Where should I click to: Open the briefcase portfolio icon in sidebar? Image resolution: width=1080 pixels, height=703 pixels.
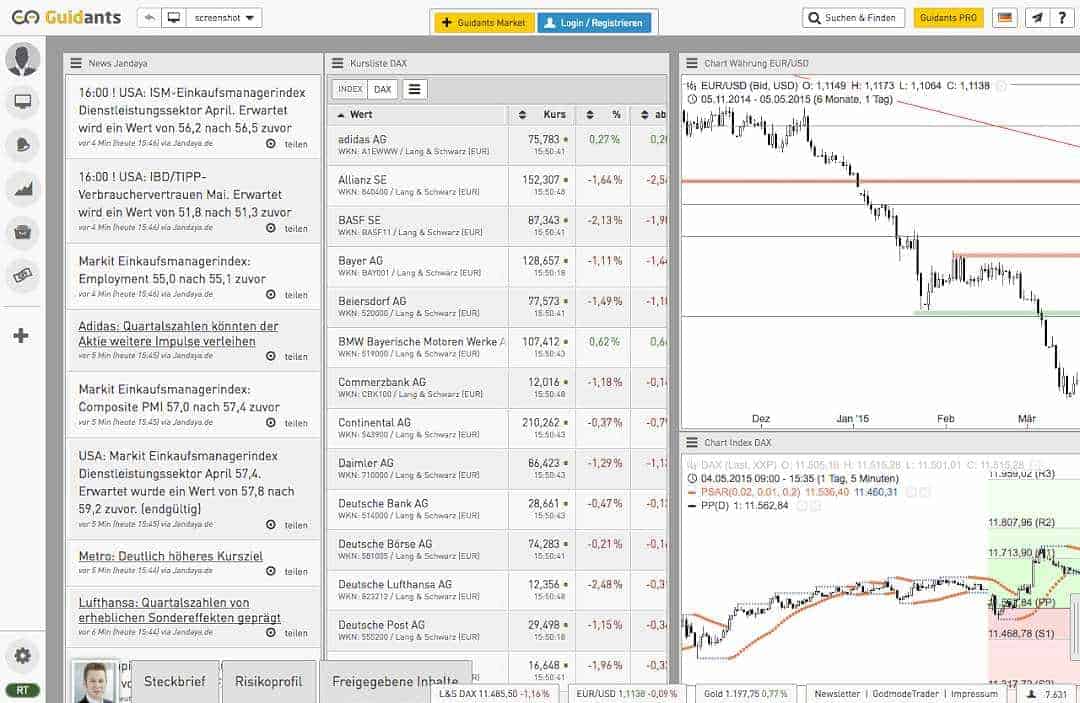click(22, 232)
